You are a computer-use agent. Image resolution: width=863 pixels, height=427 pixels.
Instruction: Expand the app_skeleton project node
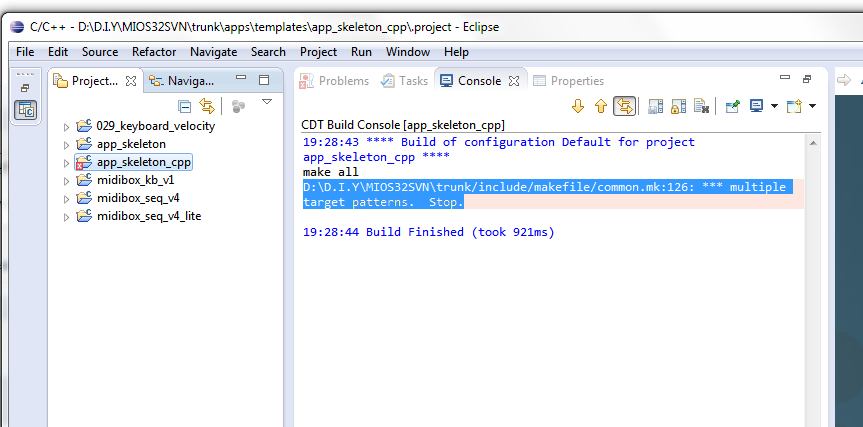[67, 145]
